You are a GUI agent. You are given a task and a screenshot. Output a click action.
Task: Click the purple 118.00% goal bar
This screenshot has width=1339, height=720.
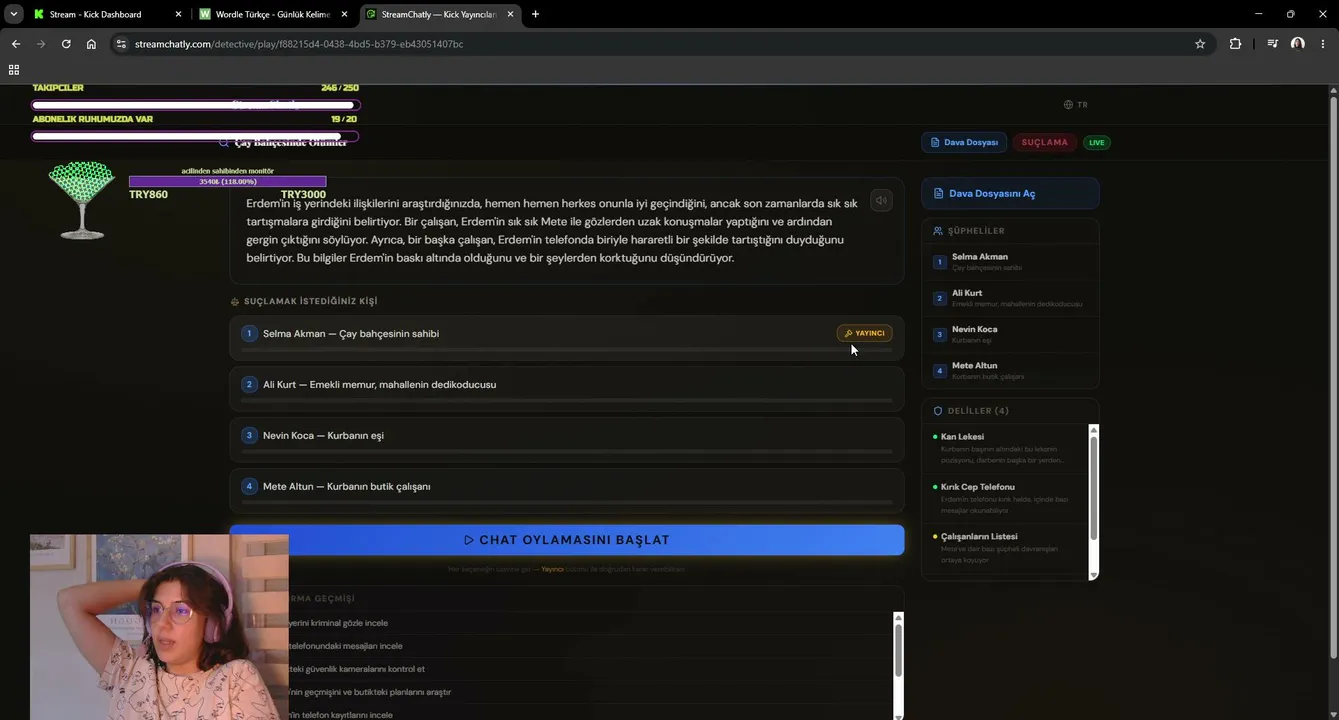[x=227, y=181]
